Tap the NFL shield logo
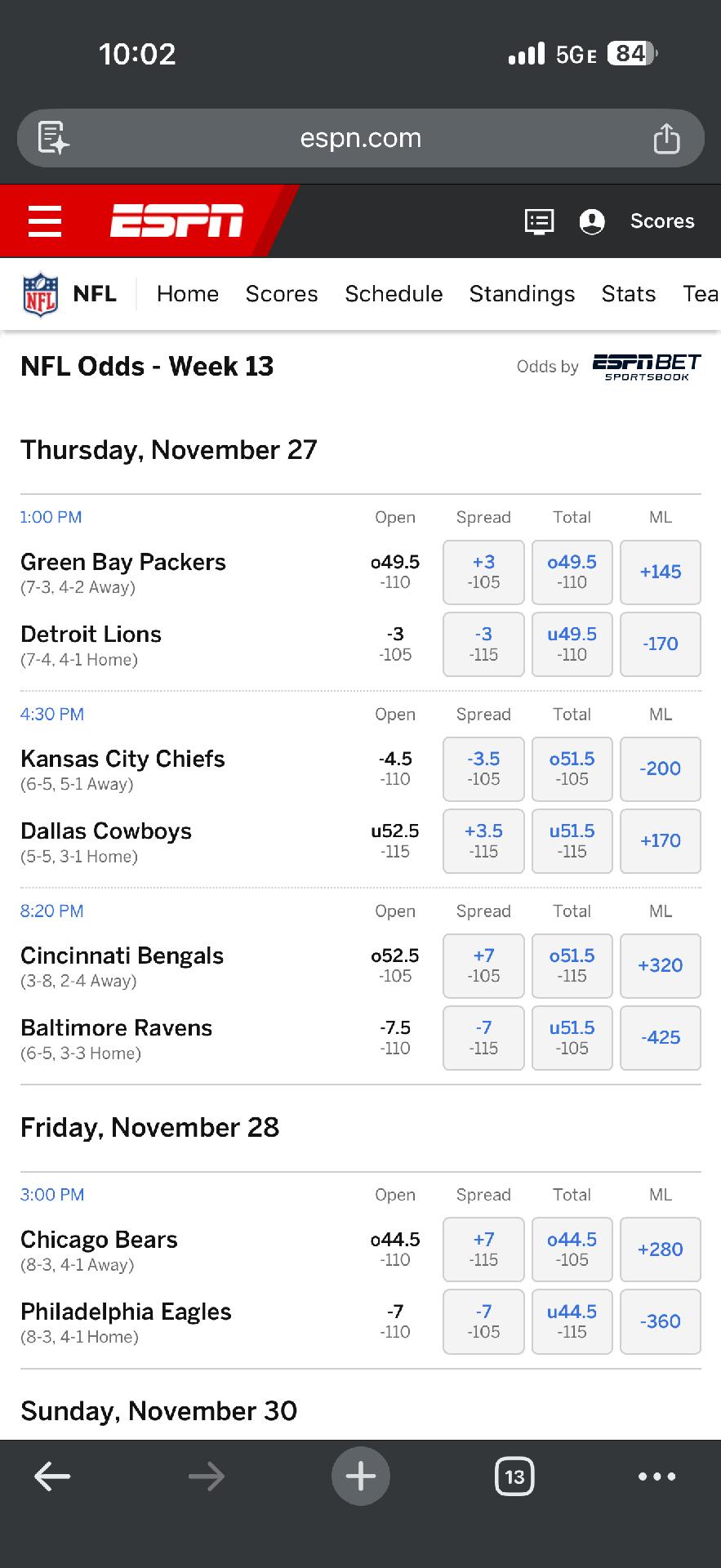The width and height of the screenshot is (721, 1568). 41,295
